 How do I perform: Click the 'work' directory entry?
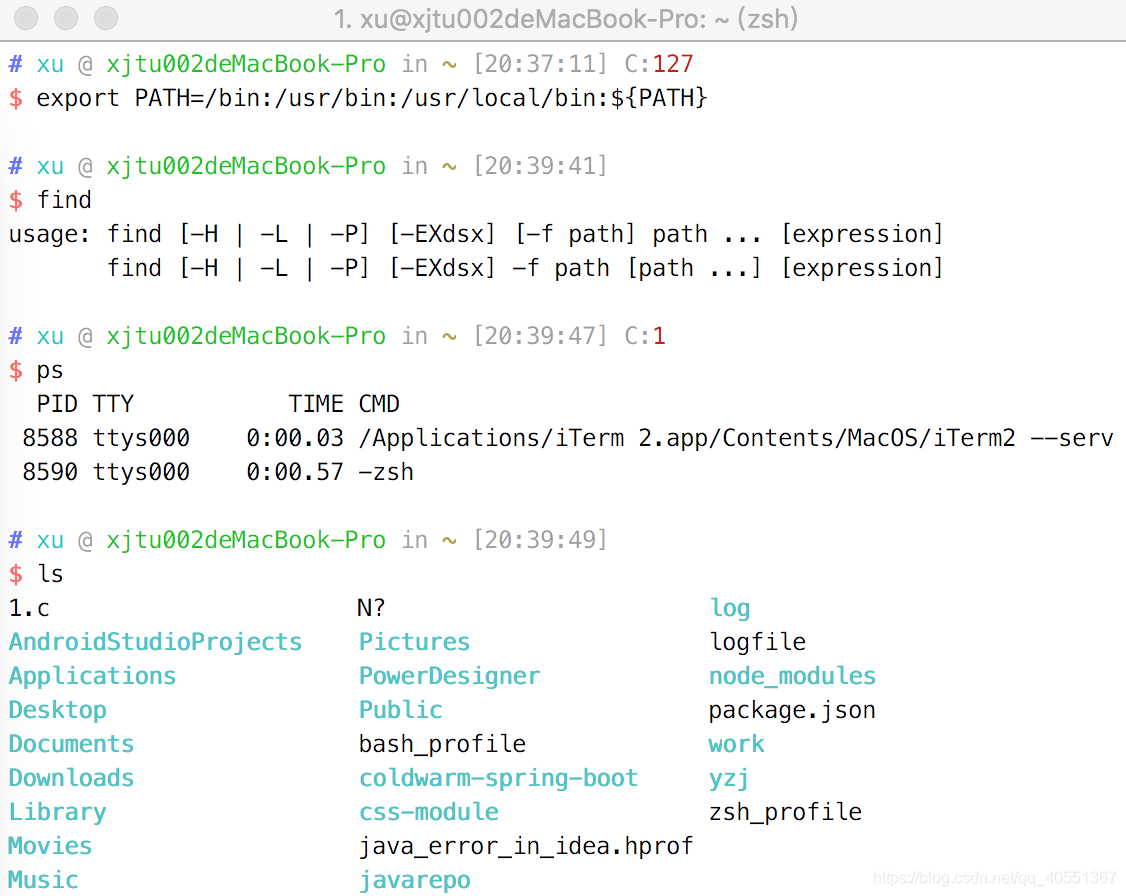736,744
